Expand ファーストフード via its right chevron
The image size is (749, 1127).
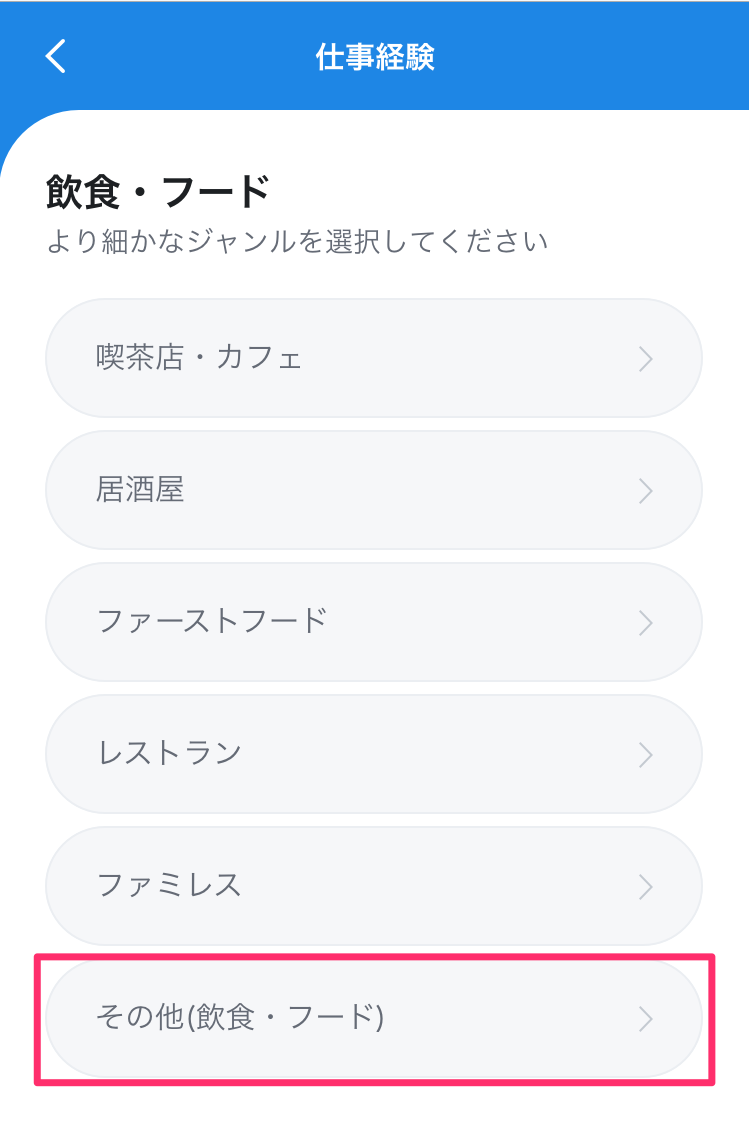(x=645, y=622)
